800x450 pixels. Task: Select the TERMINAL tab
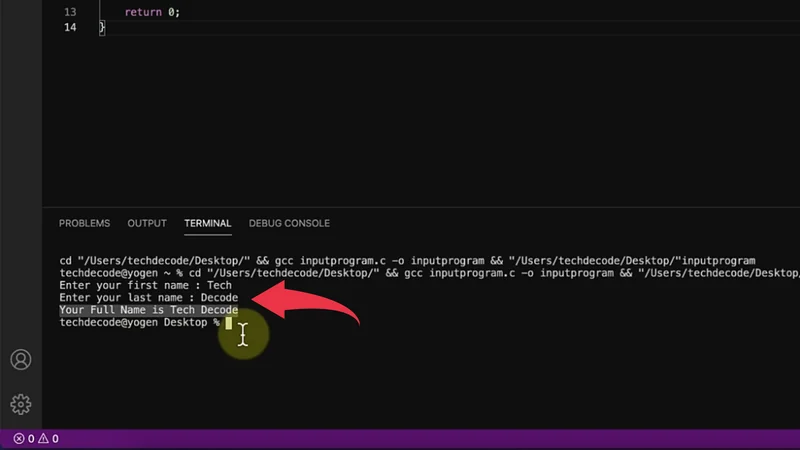point(207,223)
